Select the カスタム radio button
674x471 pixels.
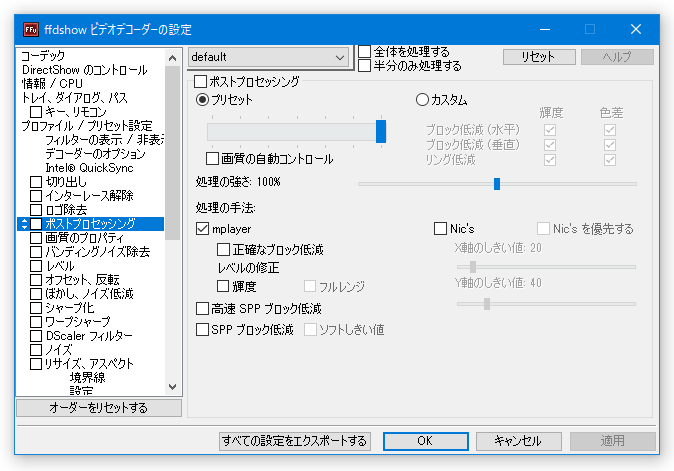[422, 100]
